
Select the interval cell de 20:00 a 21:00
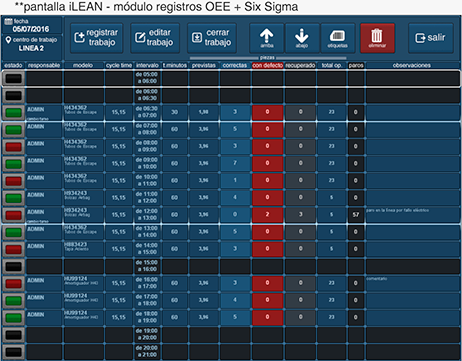[x=147, y=352]
